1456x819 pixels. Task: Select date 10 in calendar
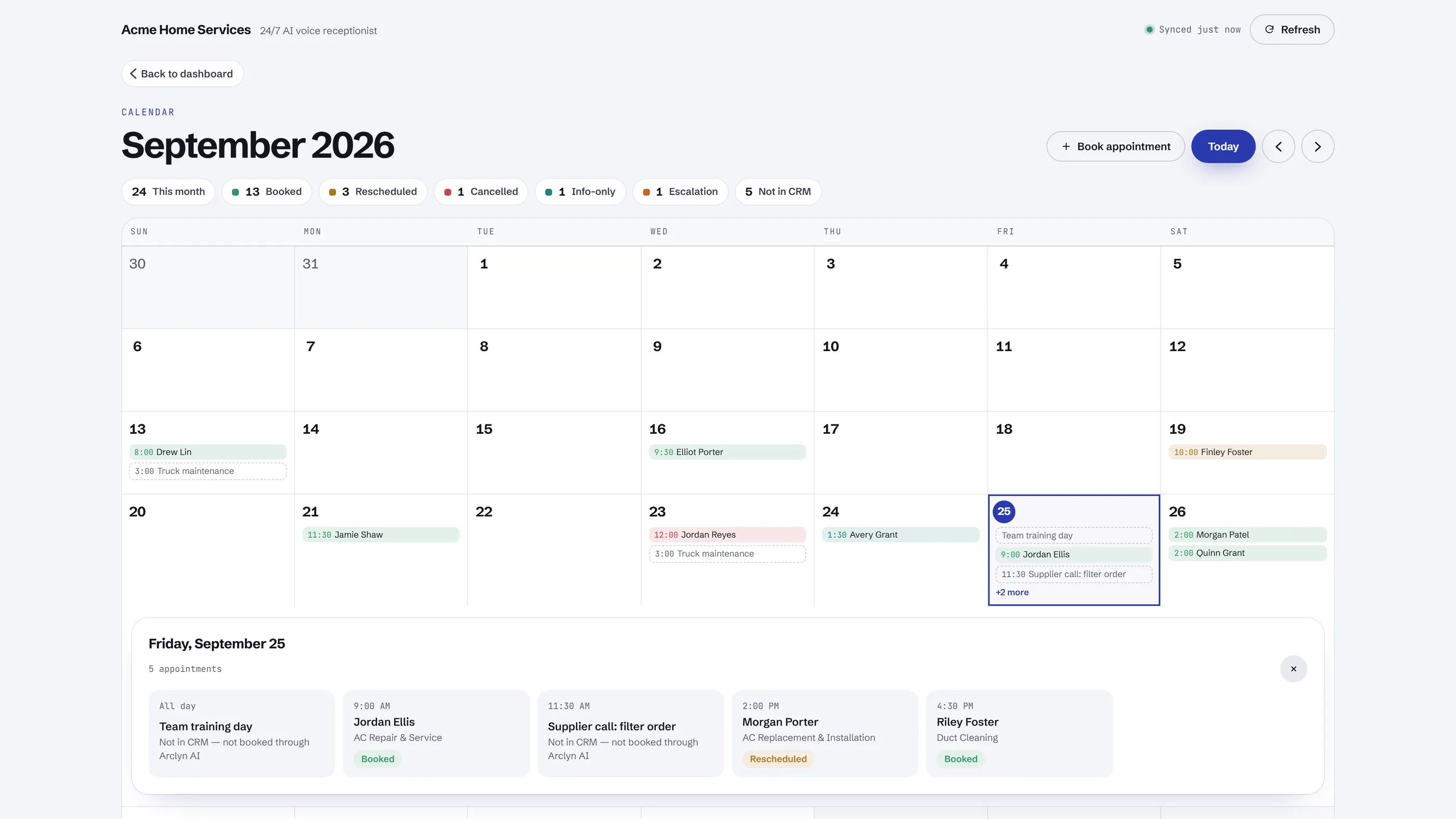(x=830, y=346)
